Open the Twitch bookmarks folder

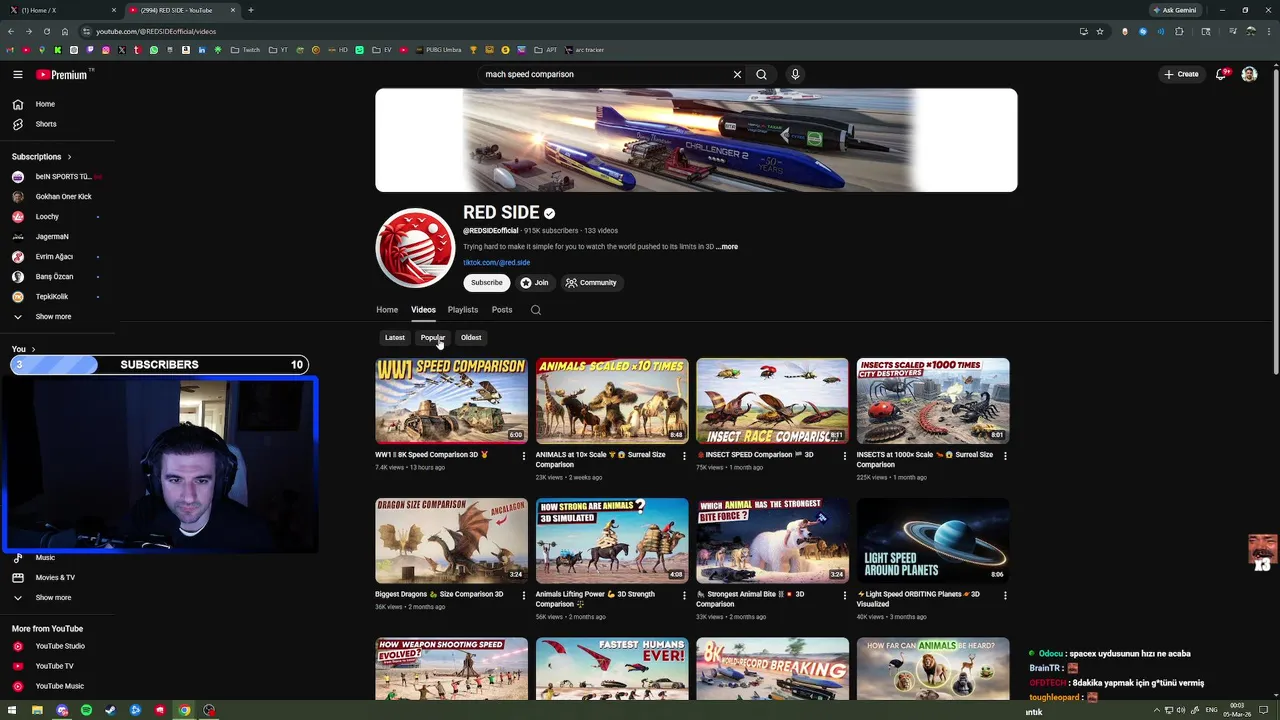[245, 50]
